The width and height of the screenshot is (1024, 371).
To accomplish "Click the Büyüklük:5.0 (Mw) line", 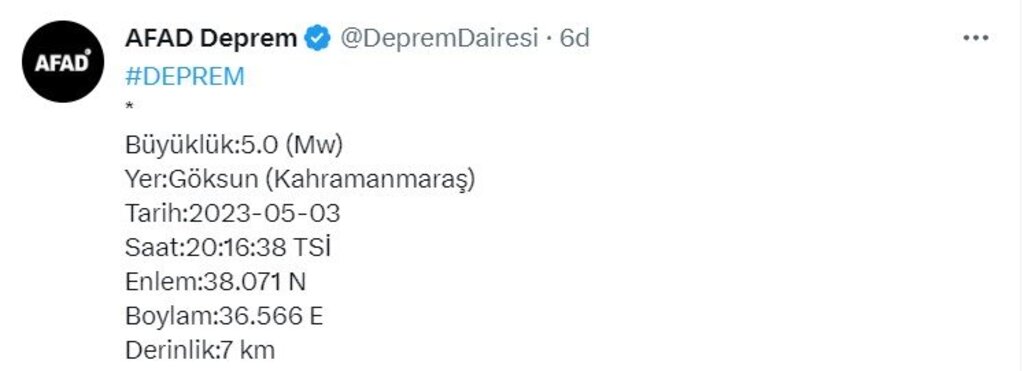I will (234, 146).
